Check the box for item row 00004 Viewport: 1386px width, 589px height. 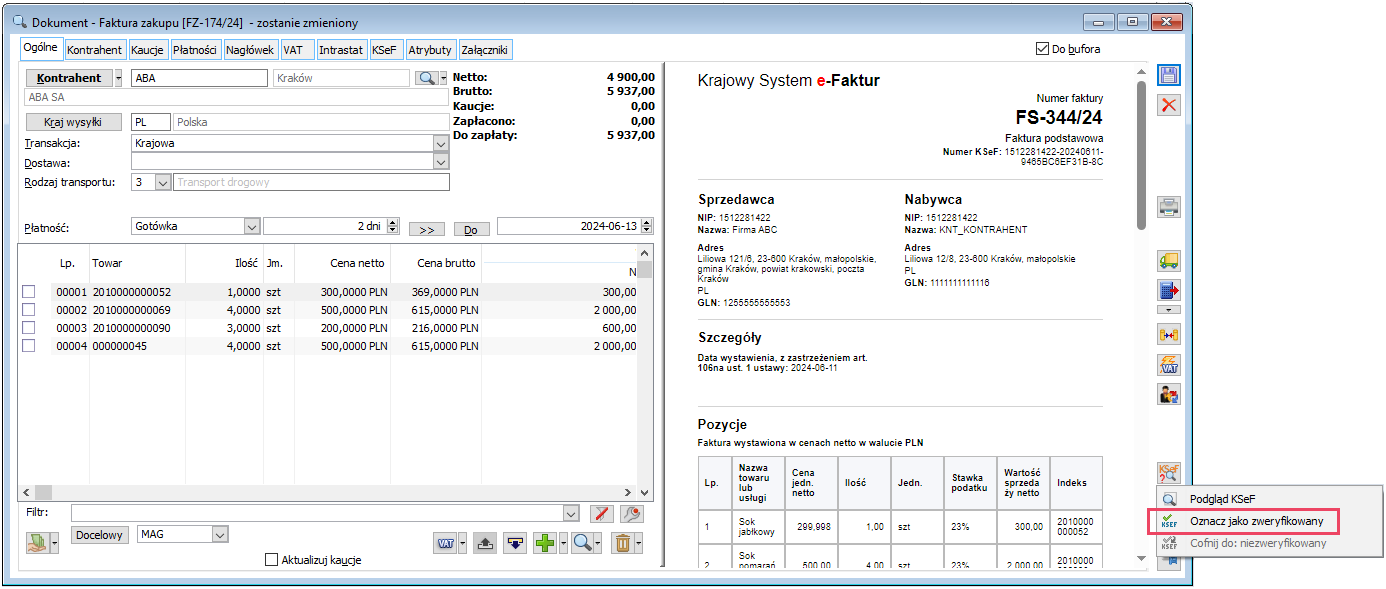[29, 346]
